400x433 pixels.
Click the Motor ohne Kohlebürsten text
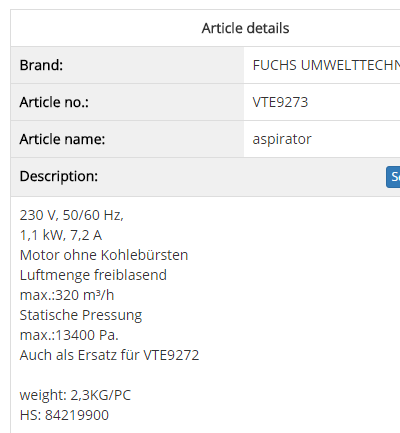coord(104,255)
